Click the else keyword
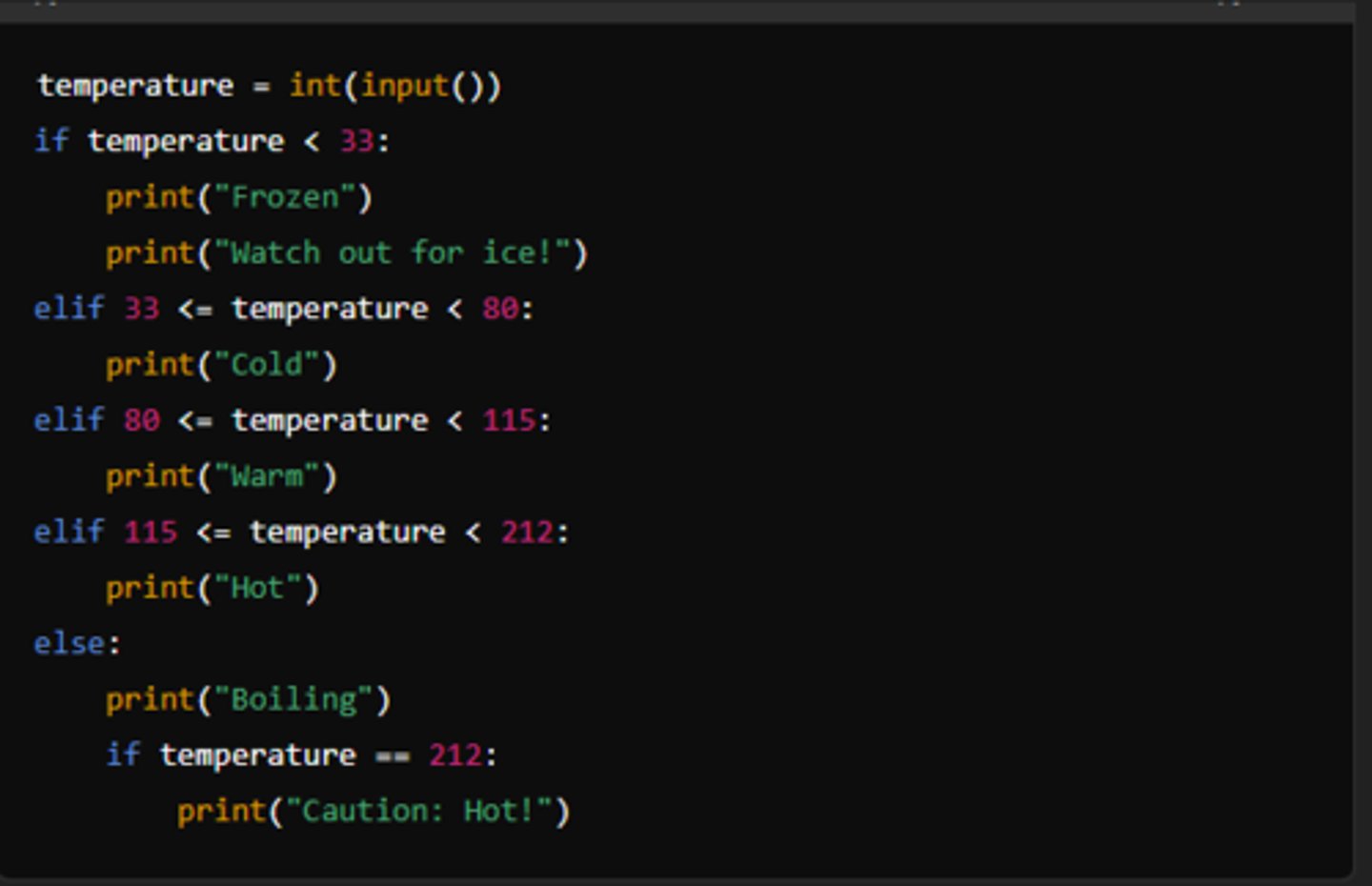Viewport: 1372px width, 886px height. pos(69,644)
